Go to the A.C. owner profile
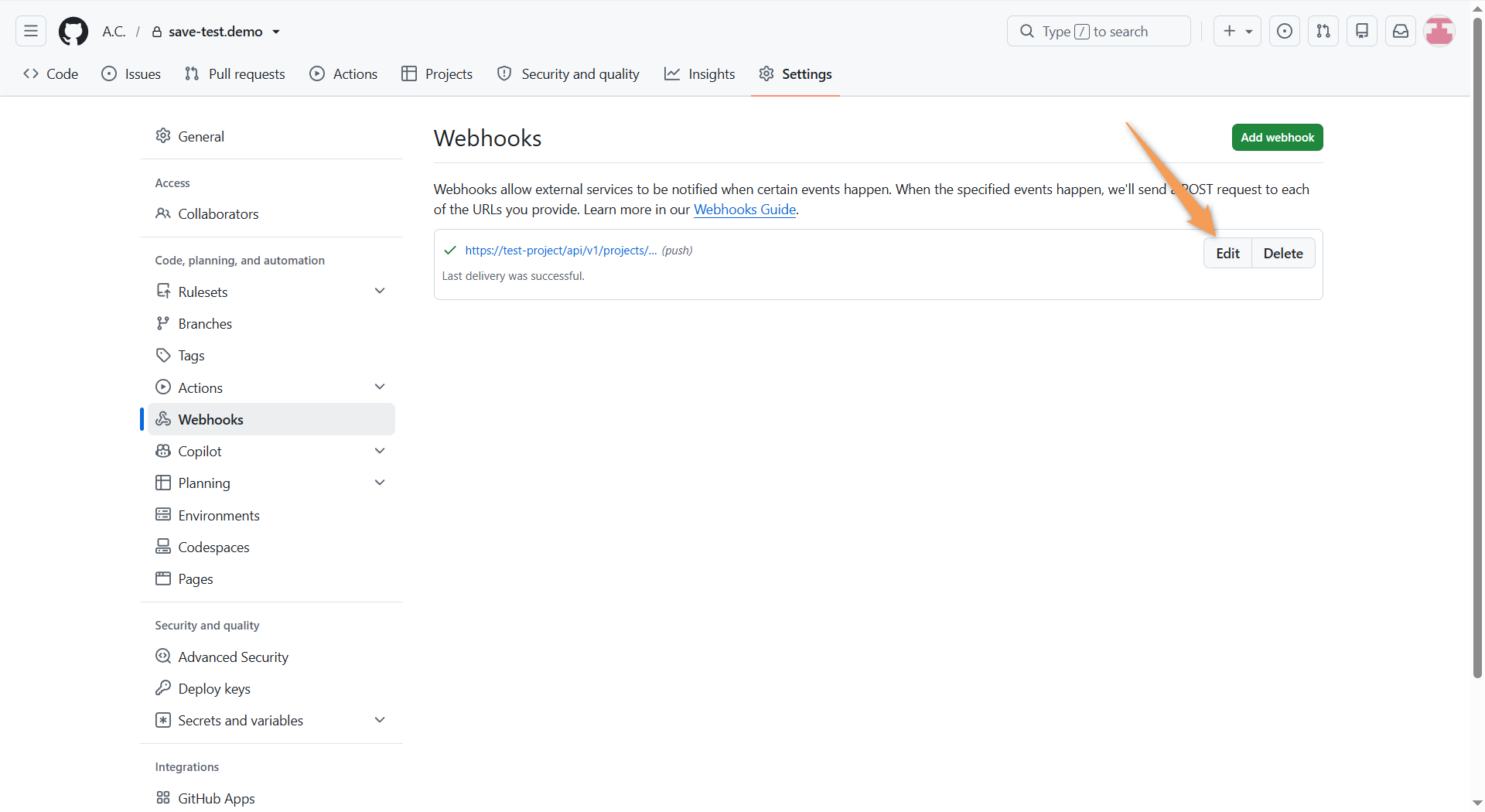This screenshot has height=812, width=1485. (114, 32)
